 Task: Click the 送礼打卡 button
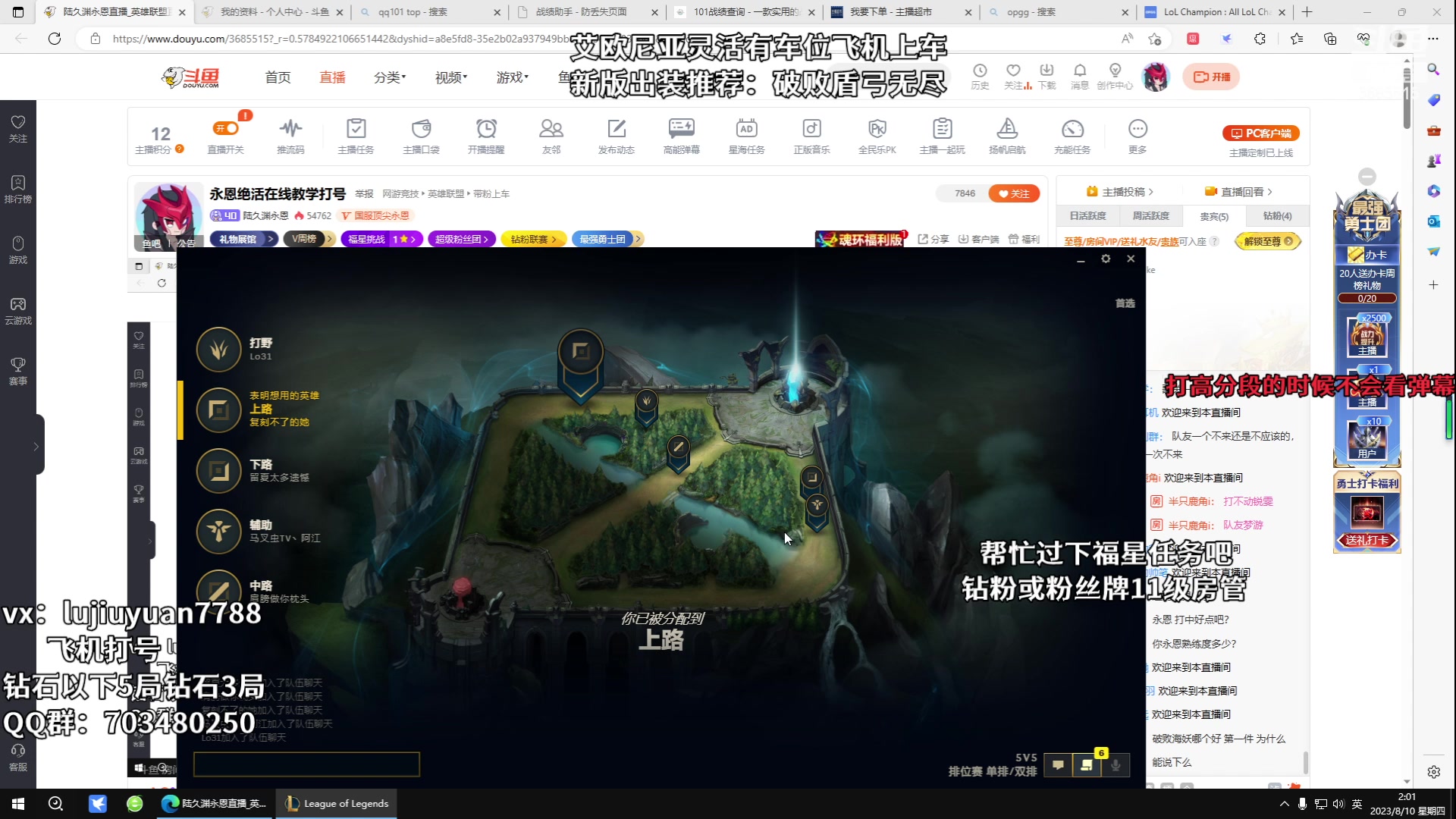pyautogui.click(x=1367, y=540)
